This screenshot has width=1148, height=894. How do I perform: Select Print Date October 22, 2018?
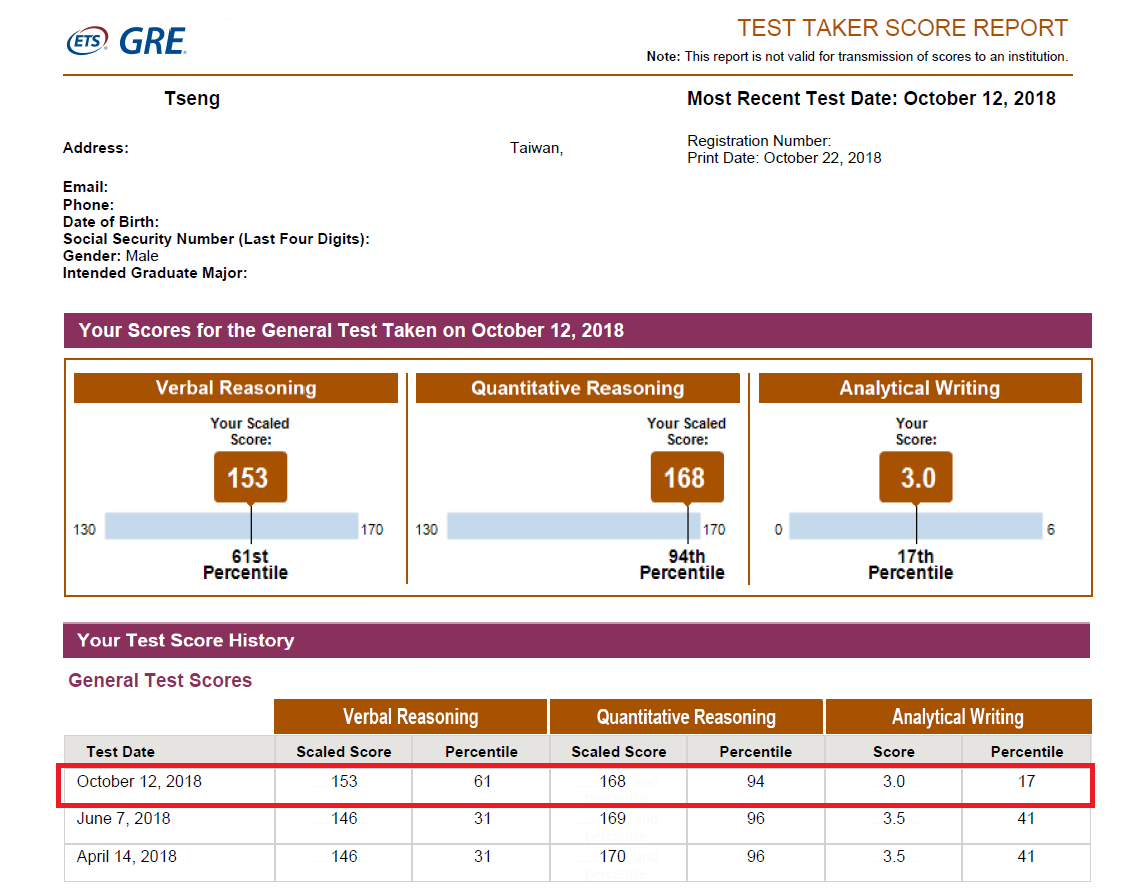coord(784,158)
